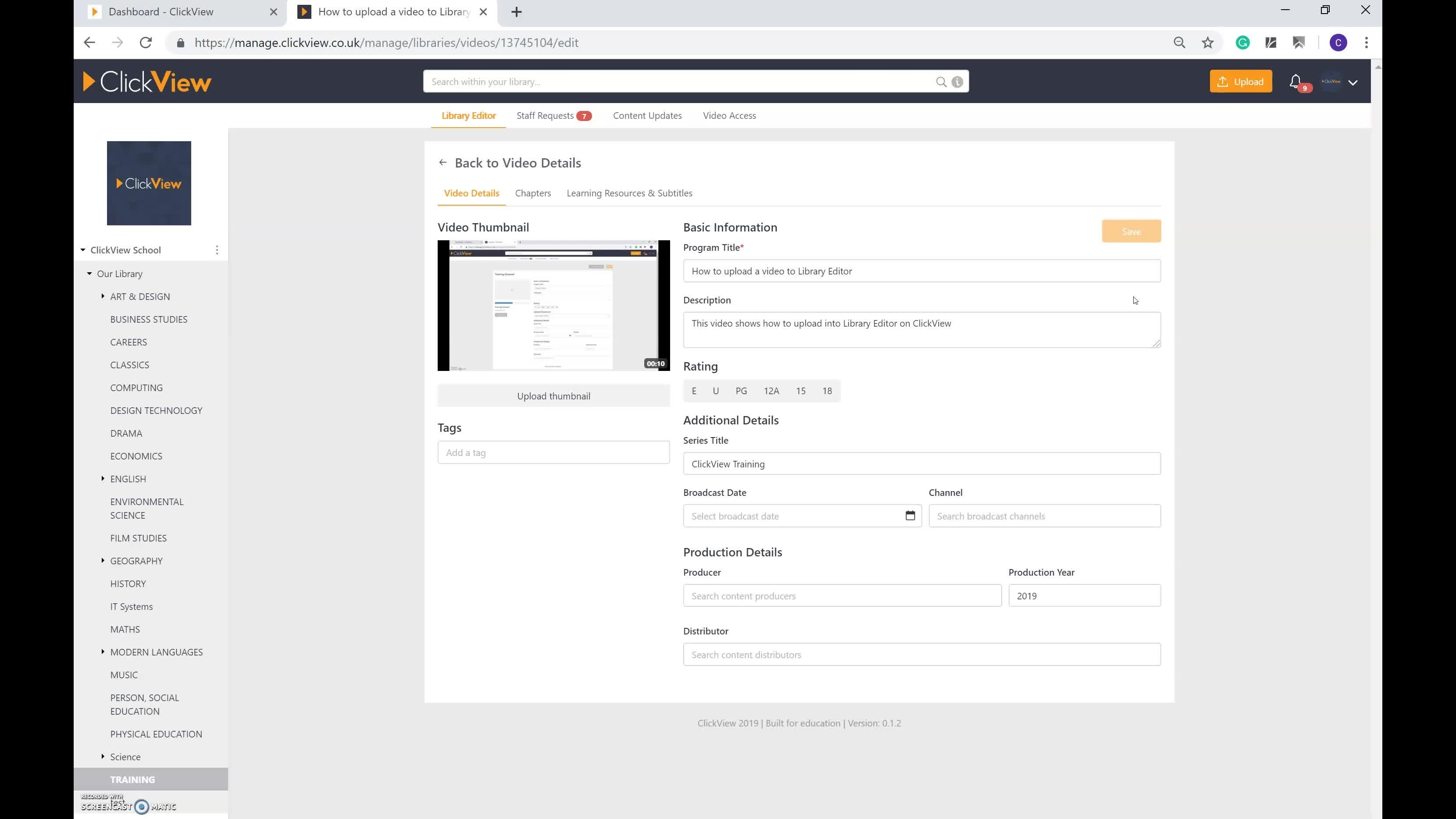The image size is (1456, 819).
Task: Expand the ENGLISH folder
Action: click(x=103, y=478)
